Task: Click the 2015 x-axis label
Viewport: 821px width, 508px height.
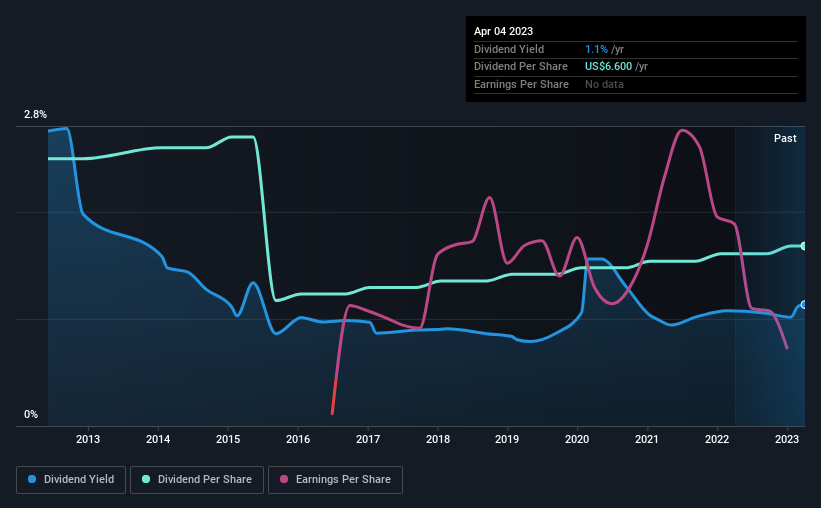Action: (x=228, y=439)
